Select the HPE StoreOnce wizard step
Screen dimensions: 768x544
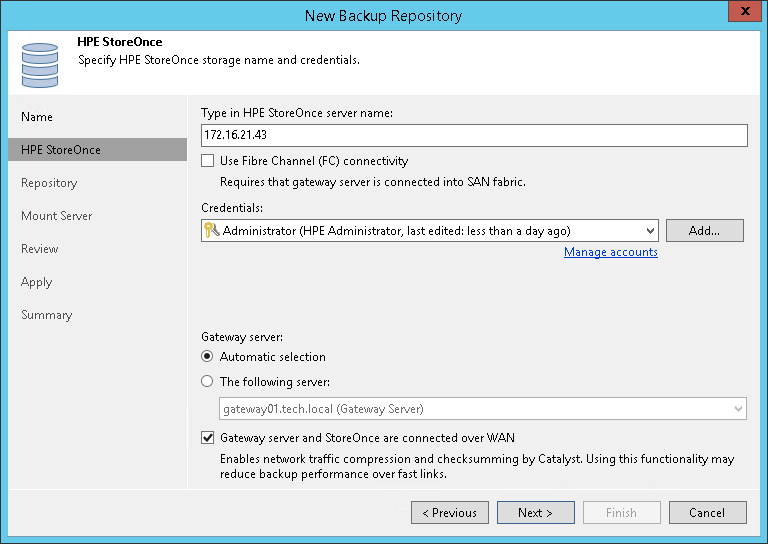61,150
